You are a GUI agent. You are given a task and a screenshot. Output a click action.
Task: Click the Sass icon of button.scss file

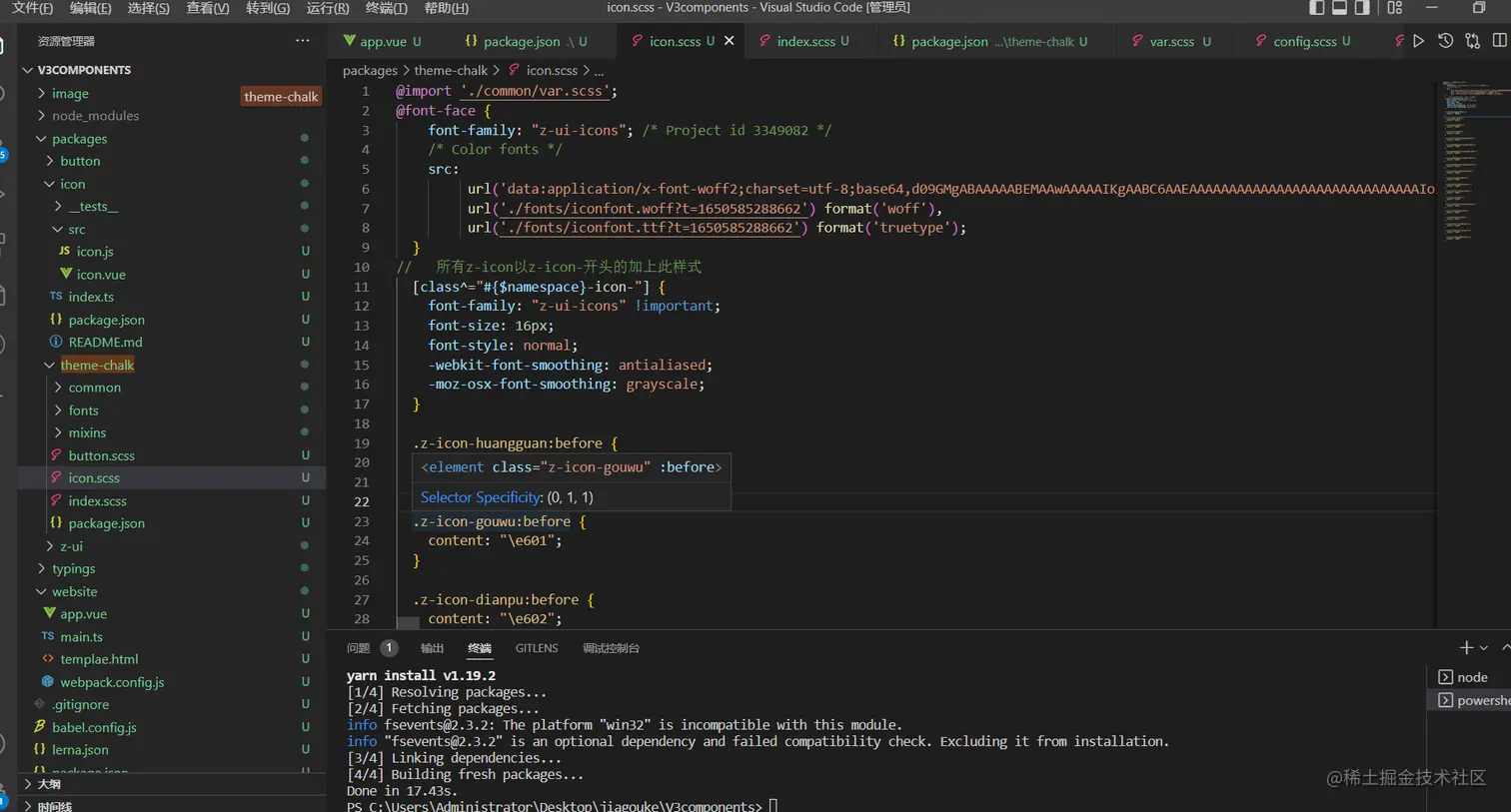pyautogui.click(x=56, y=454)
